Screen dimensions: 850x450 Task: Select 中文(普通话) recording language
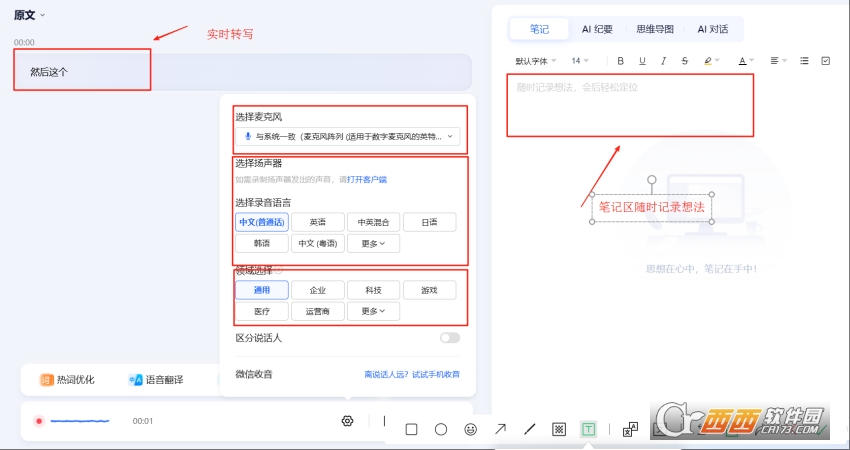pos(262,222)
